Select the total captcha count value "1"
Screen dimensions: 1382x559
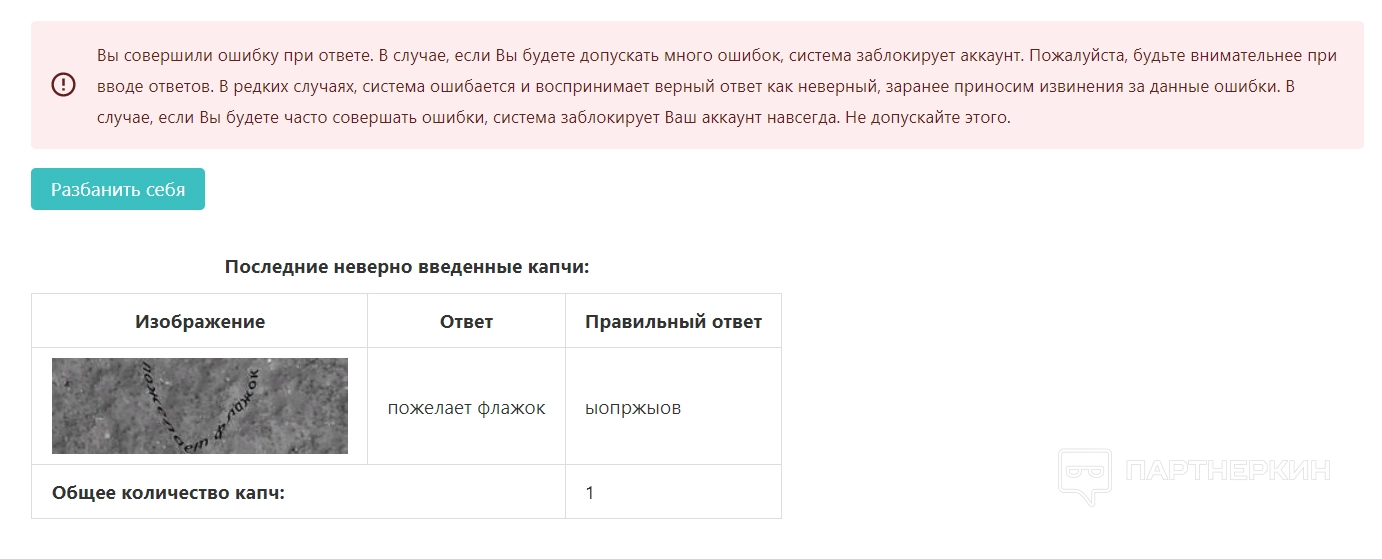coord(590,492)
